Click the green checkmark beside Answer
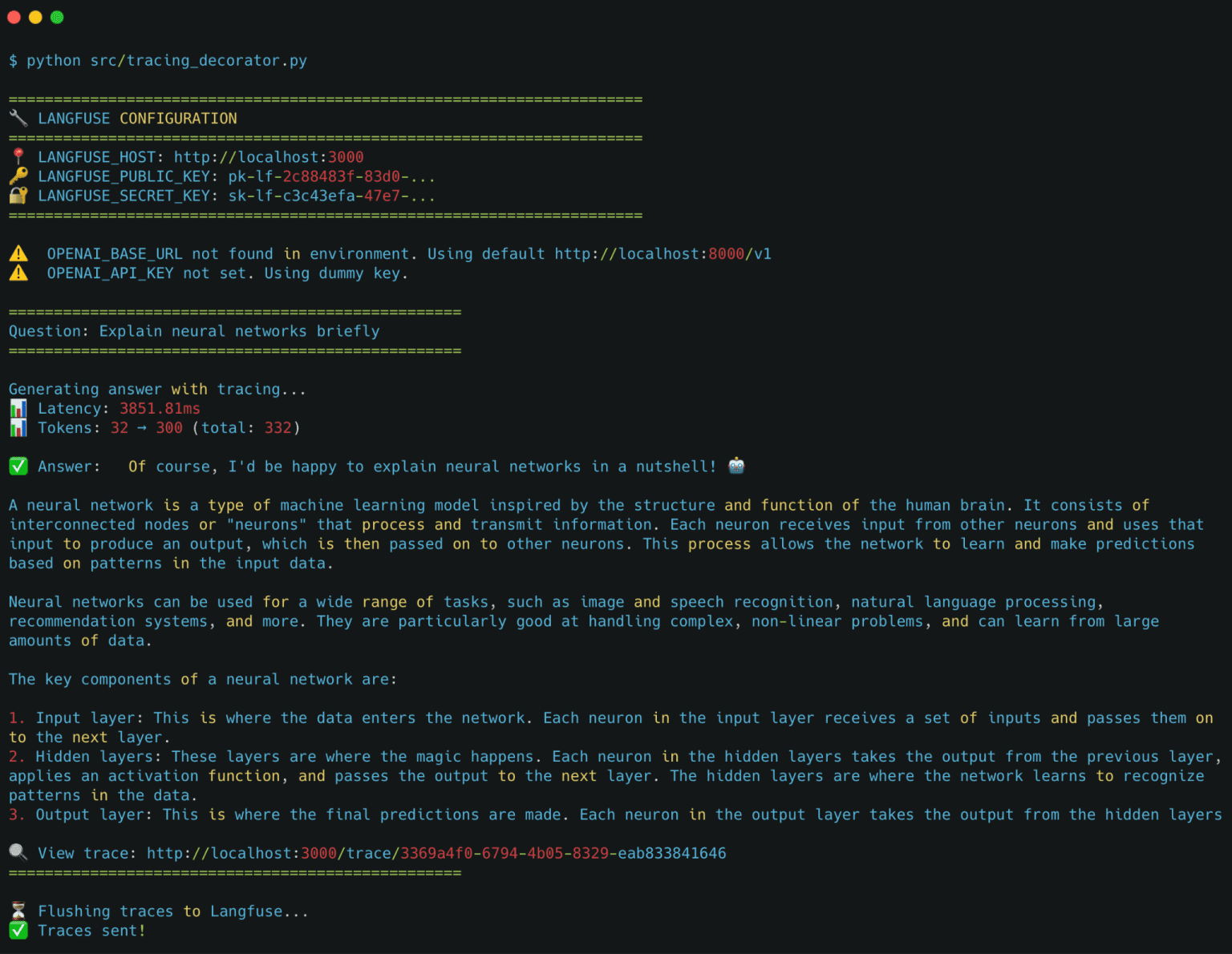This screenshot has width=1232, height=954. (x=18, y=467)
